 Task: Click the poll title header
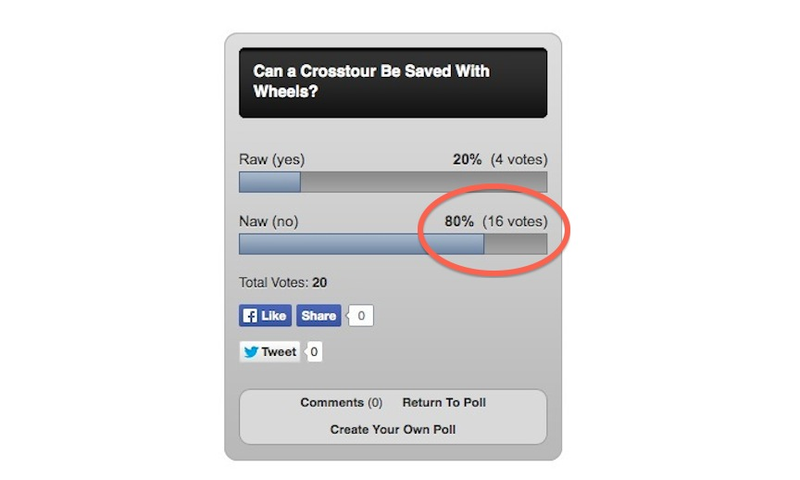tap(393, 83)
